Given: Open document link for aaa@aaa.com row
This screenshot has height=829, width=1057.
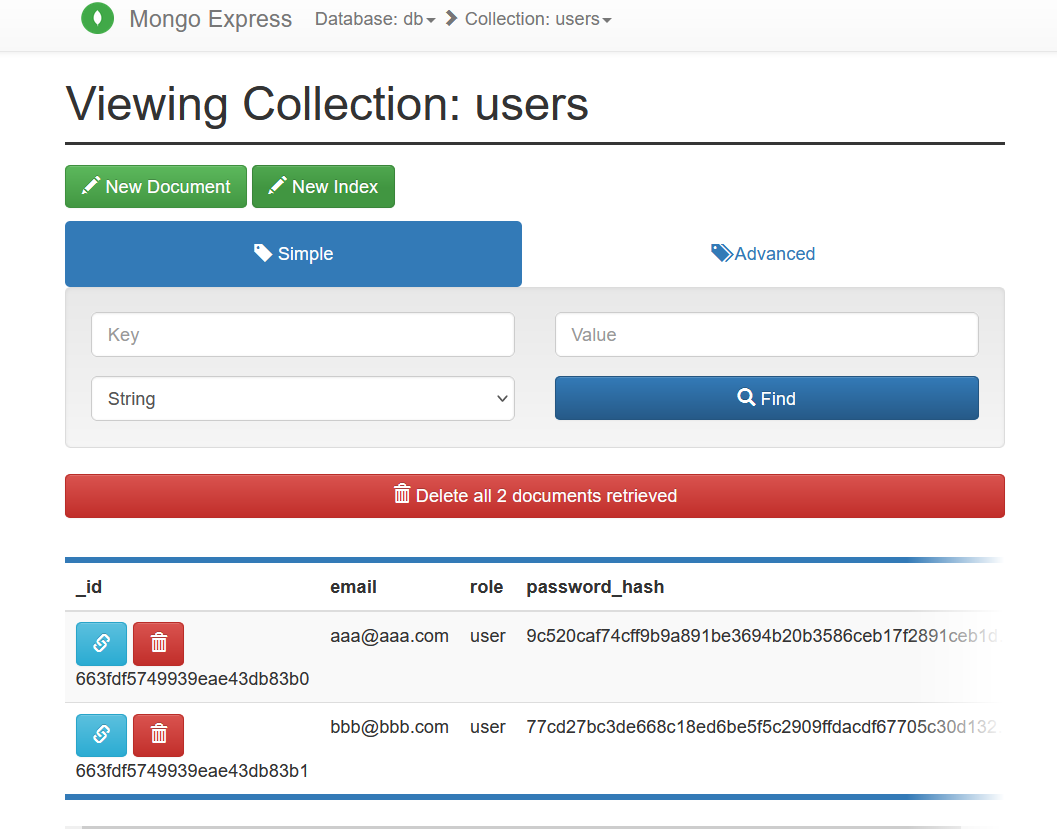Looking at the screenshot, I should (x=101, y=643).
